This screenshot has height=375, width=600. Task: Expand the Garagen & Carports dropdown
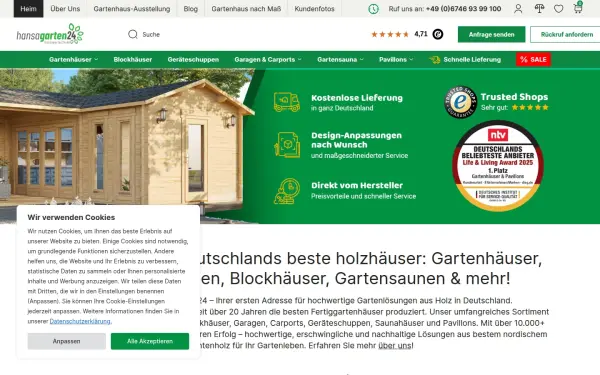(268, 59)
